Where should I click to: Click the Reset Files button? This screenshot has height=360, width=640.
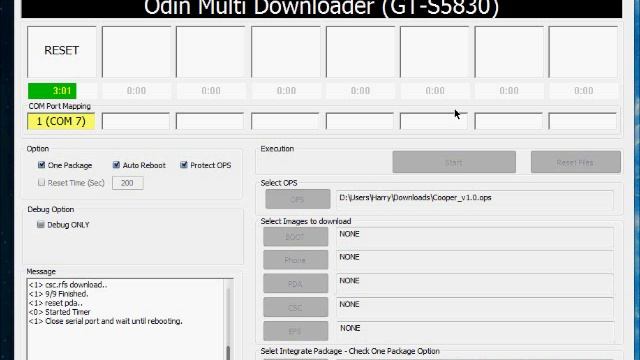(x=576, y=162)
